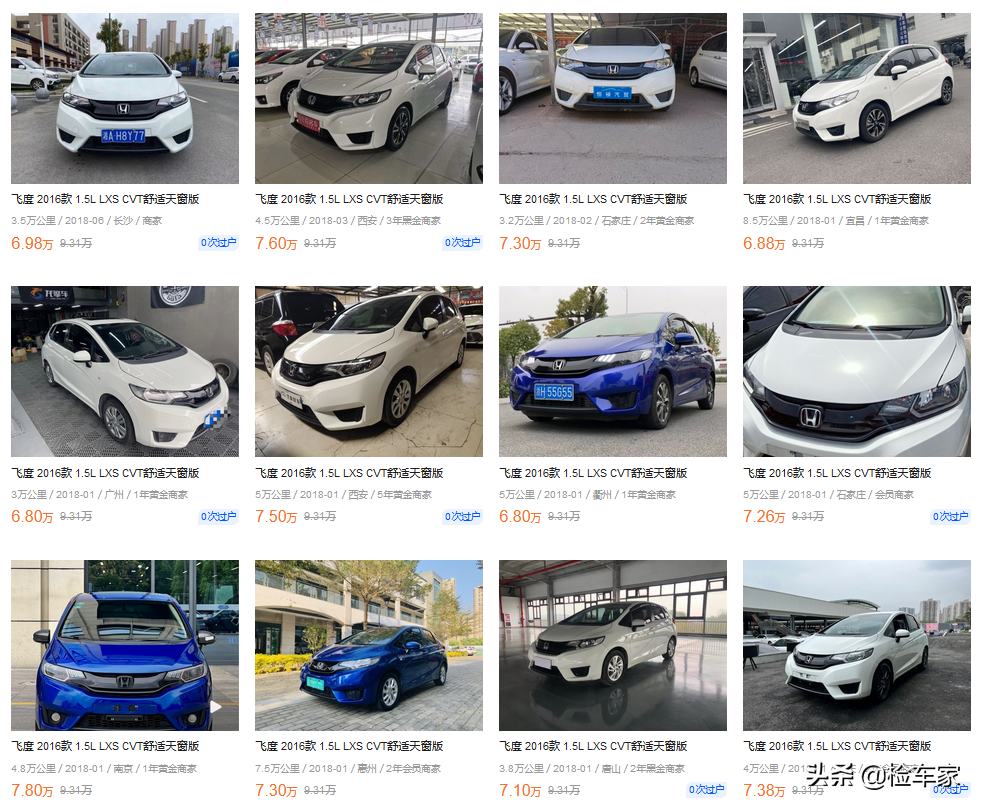Screen dimensions: 983x810
Task: Open the Shijiazhuang car photo priced 7.30万
Action: [x=612, y=98]
